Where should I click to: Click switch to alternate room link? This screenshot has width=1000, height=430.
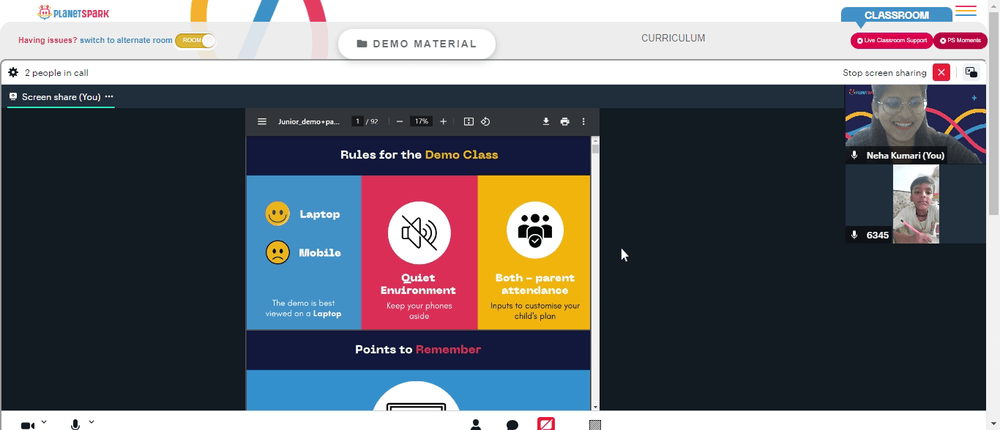[126, 40]
